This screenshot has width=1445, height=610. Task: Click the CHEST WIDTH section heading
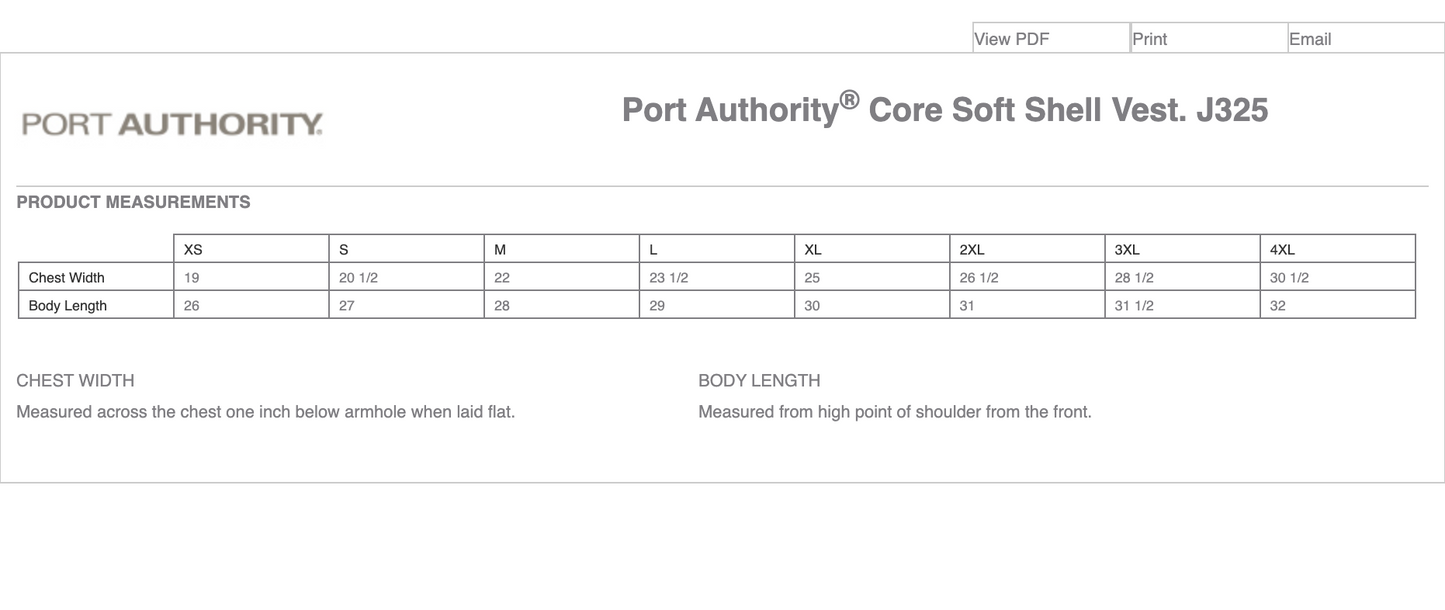tap(75, 380)
